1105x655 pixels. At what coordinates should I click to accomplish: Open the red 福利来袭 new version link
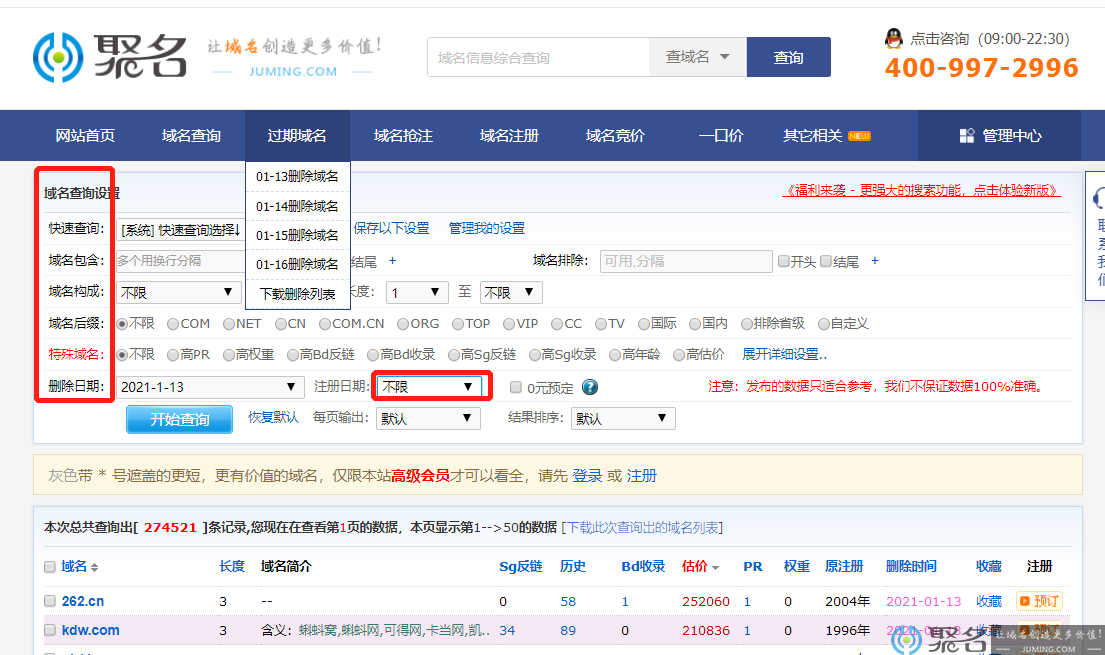922,190
